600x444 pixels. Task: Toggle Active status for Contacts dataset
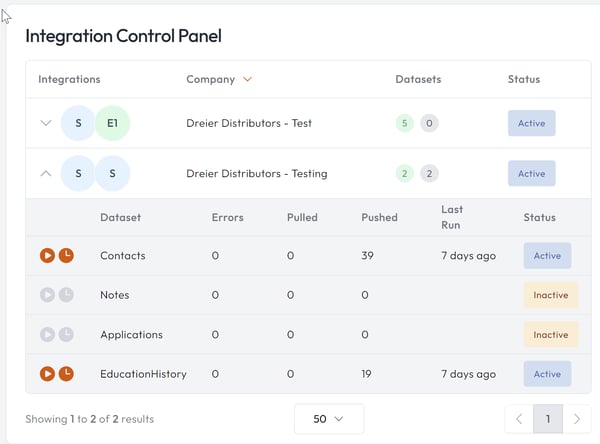pyautogui.click(x=547, y=256)
